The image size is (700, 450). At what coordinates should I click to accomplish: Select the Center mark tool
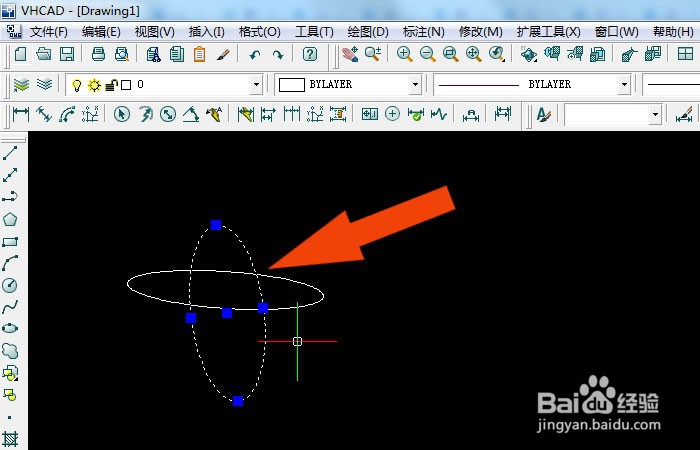[392, 114]
